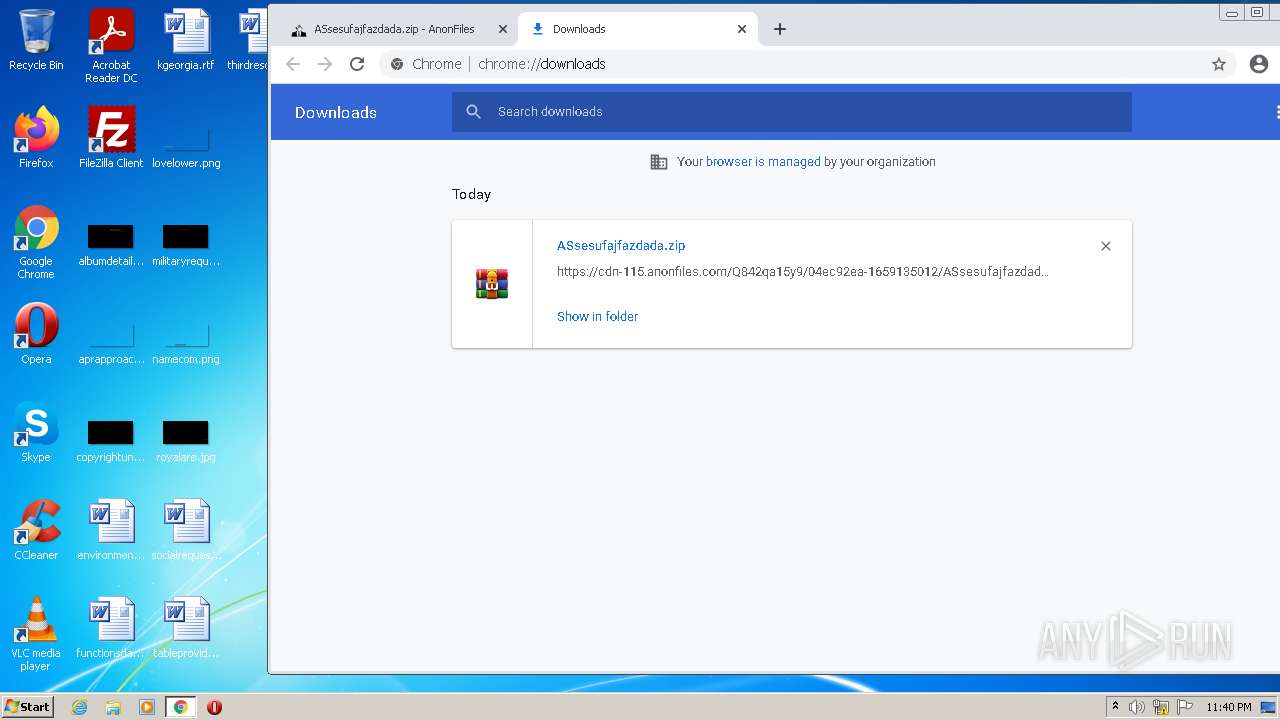Open network status tray icon
Image resolution: width=1280 pixels, height=720 pixels.
pos(1161,707)
